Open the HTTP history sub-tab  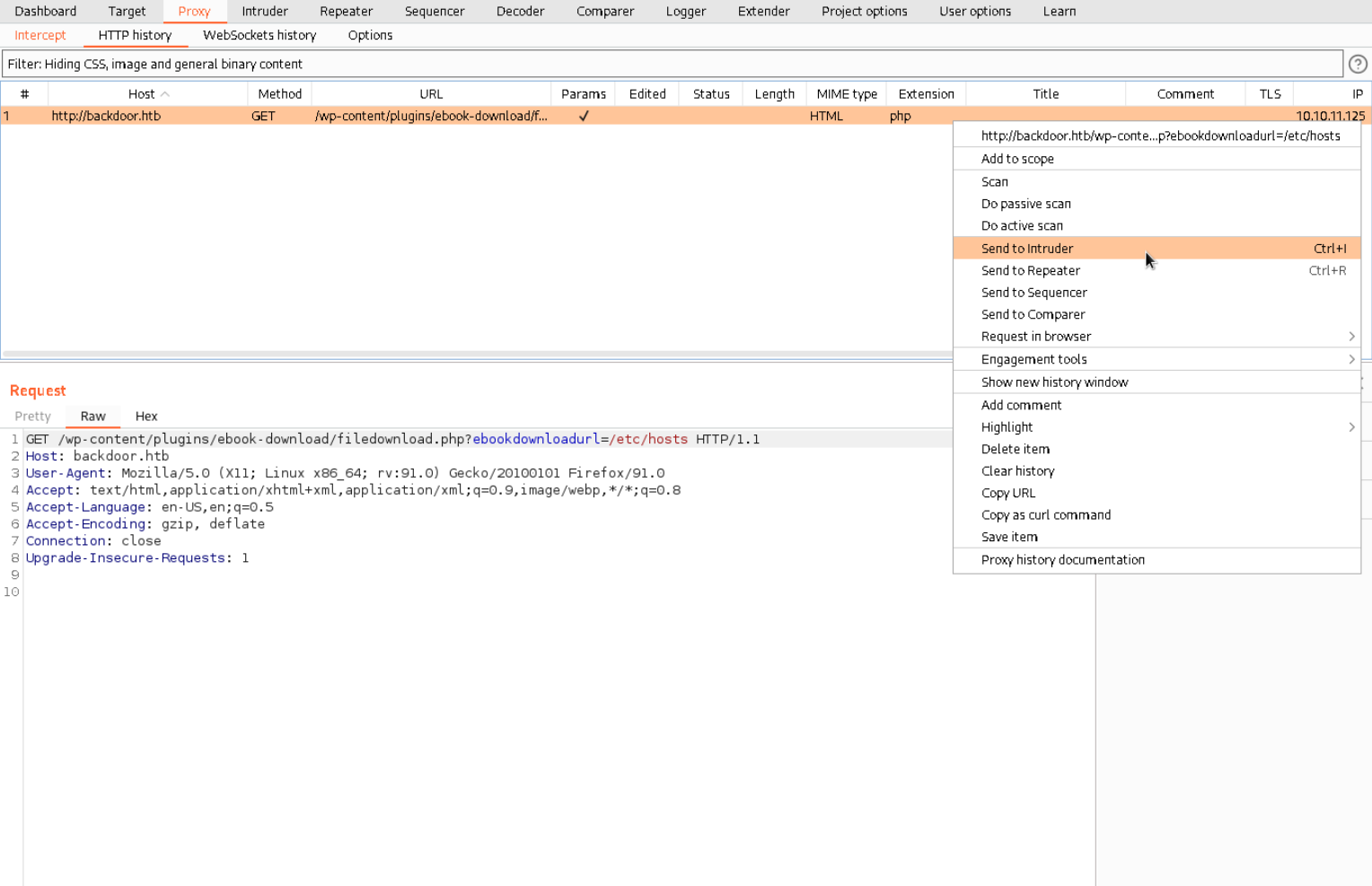[135, 35]
